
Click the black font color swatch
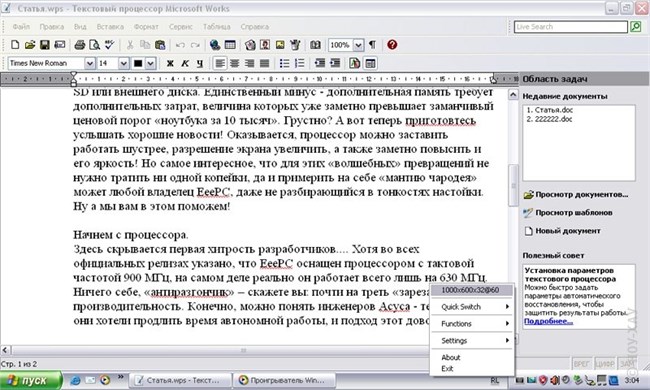tap(138, 63)
